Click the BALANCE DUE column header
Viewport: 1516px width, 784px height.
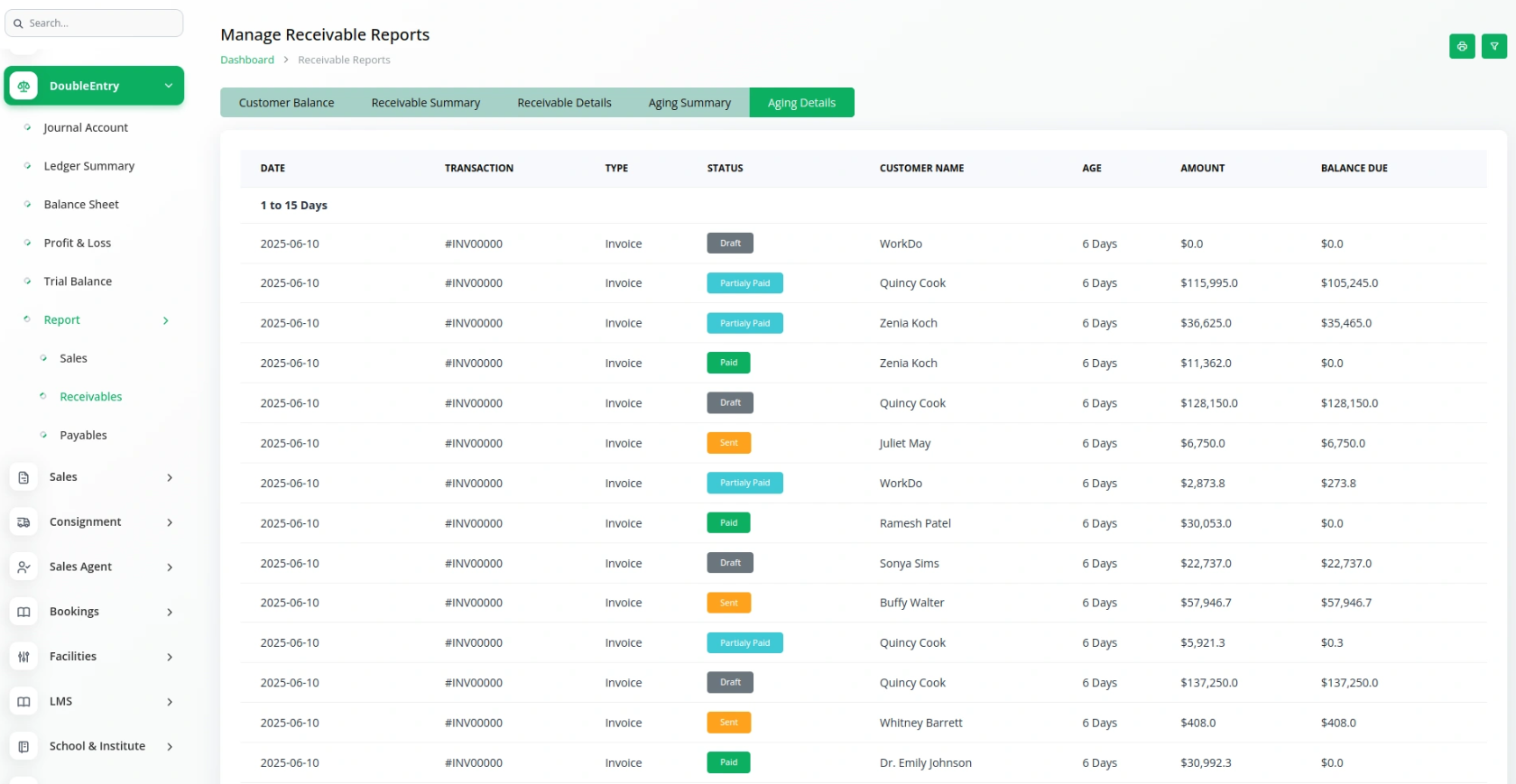click(1354, 169)
